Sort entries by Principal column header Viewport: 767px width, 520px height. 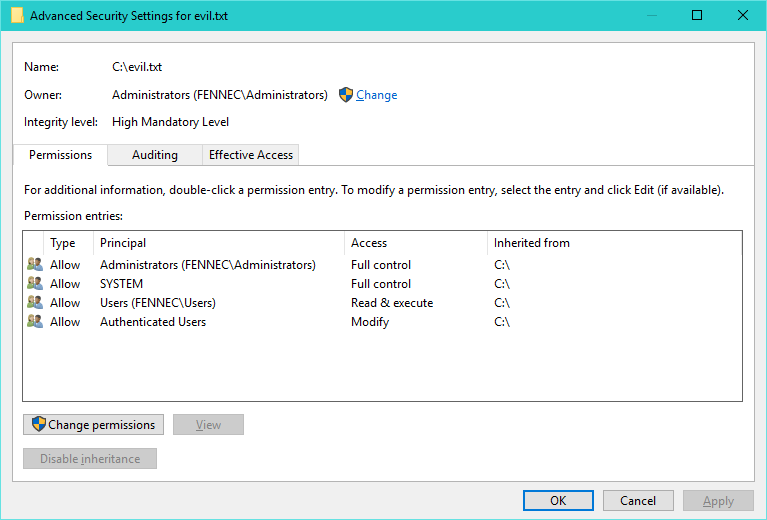coord(123,243)
